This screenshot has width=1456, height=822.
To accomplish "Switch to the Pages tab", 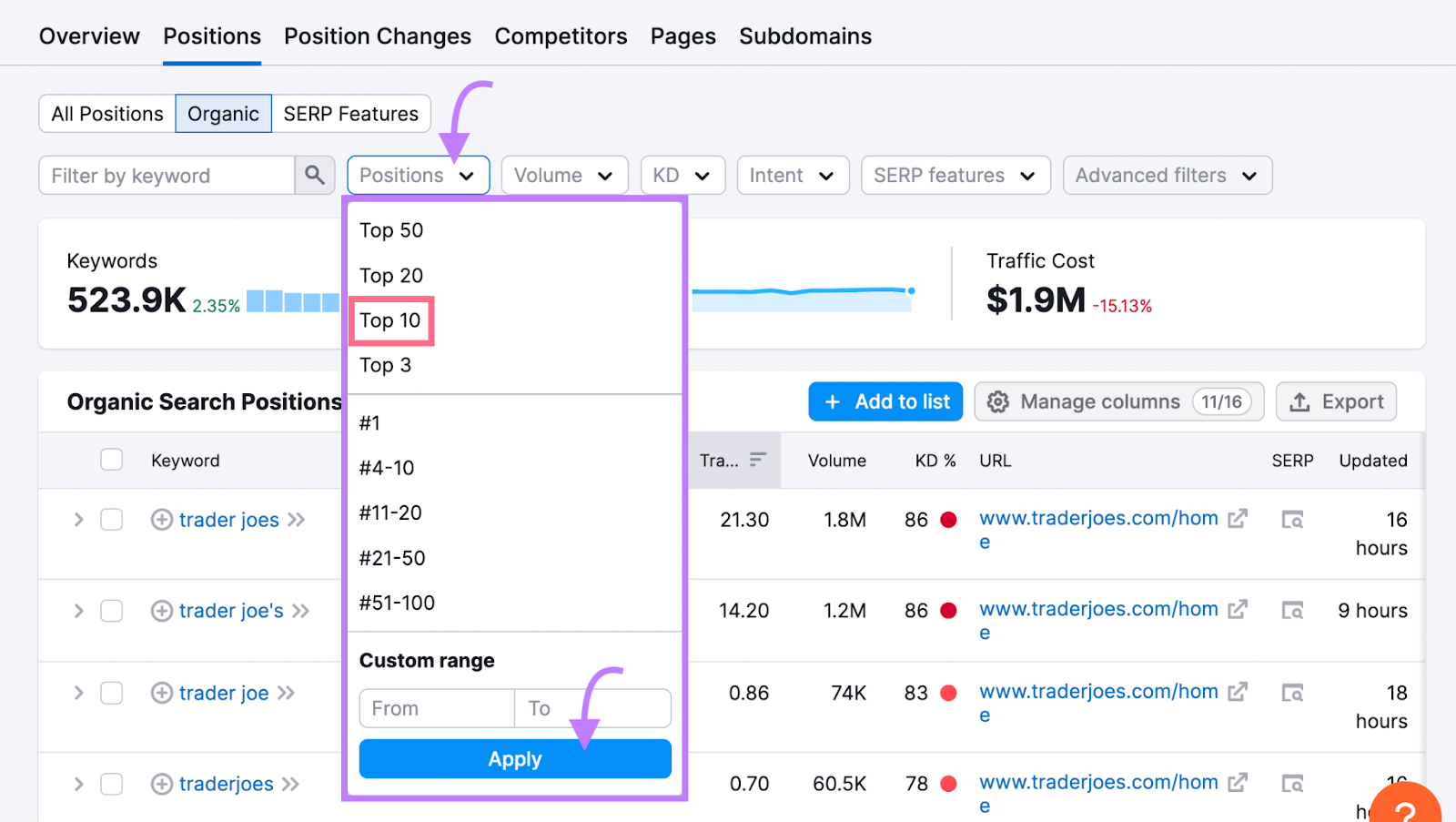I will [x=683, y=36].
